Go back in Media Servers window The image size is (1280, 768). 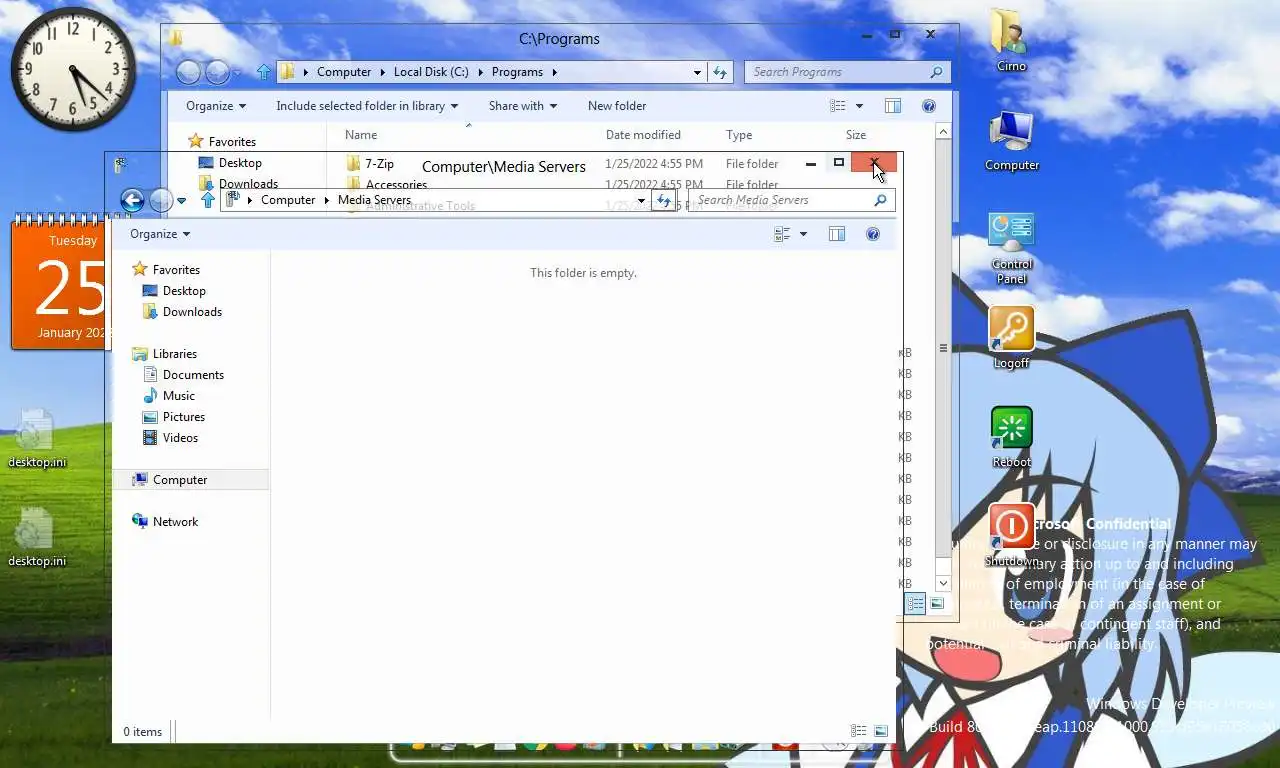(x=132, y=200)
